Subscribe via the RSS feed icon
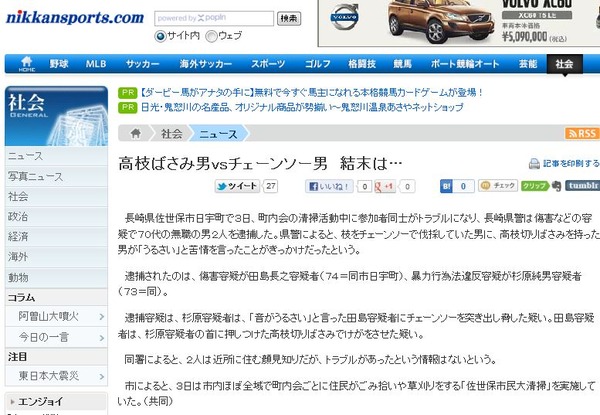This screenshot has width=600, height=415. [582, 133]
